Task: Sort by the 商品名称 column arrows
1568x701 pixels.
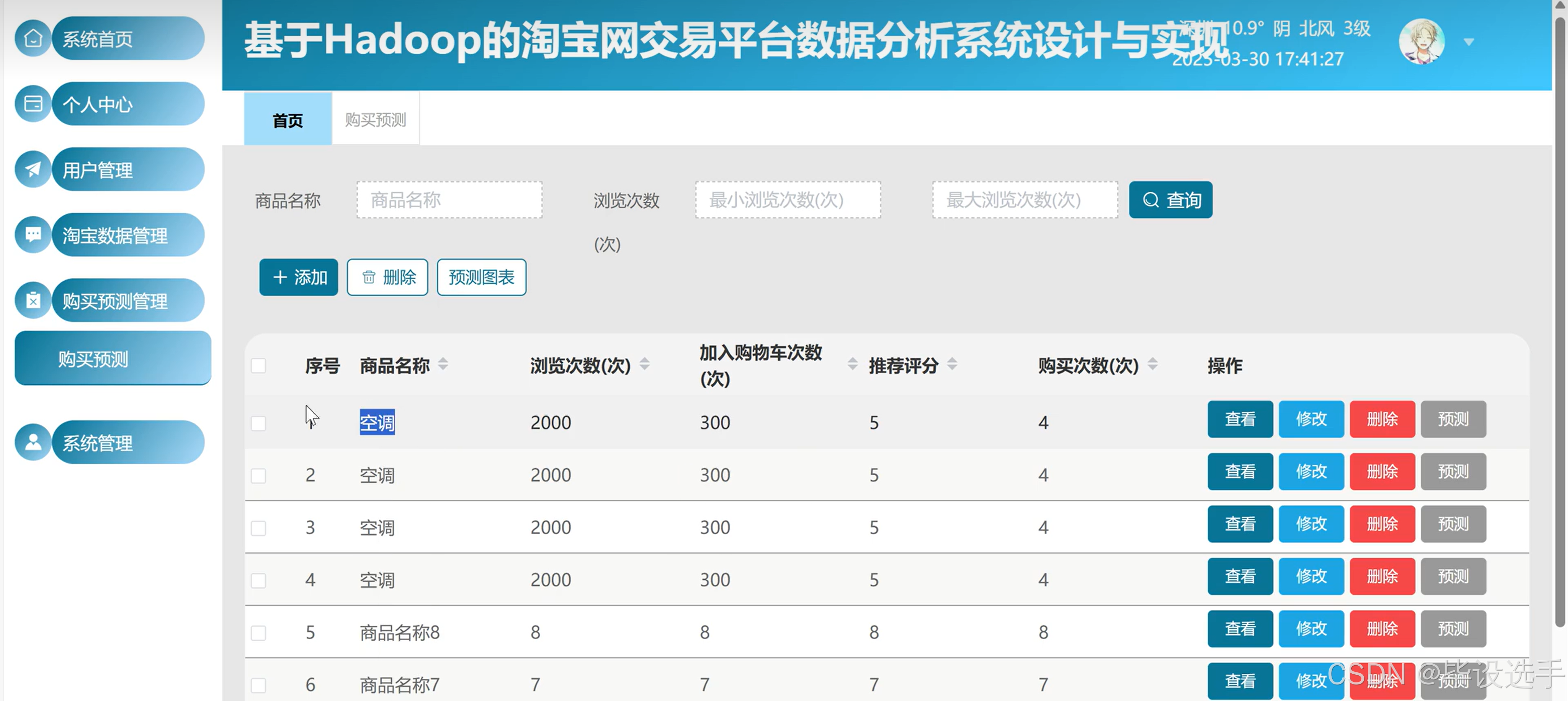Action: click(443, 364)
